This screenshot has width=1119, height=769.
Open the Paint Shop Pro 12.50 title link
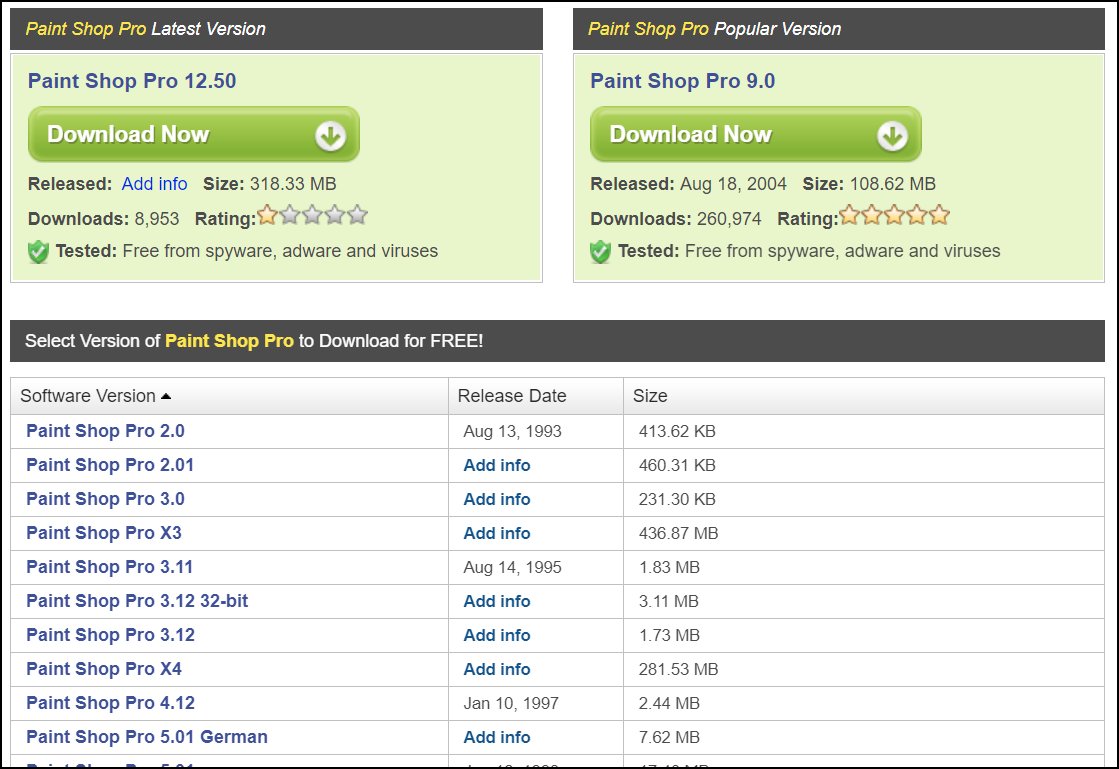[x=132, y=81]
